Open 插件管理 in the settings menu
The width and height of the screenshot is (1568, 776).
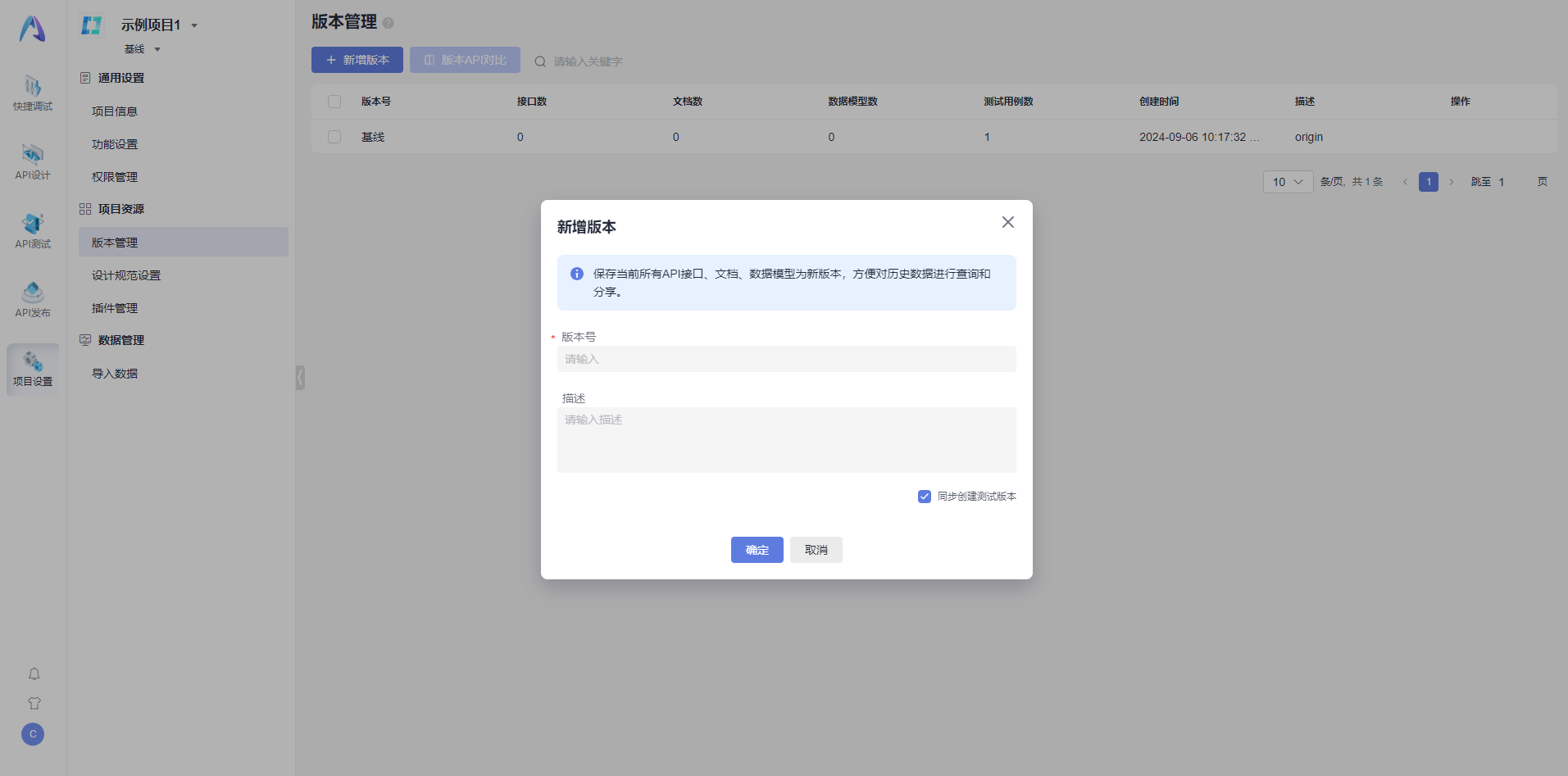(x=184, y=308)
